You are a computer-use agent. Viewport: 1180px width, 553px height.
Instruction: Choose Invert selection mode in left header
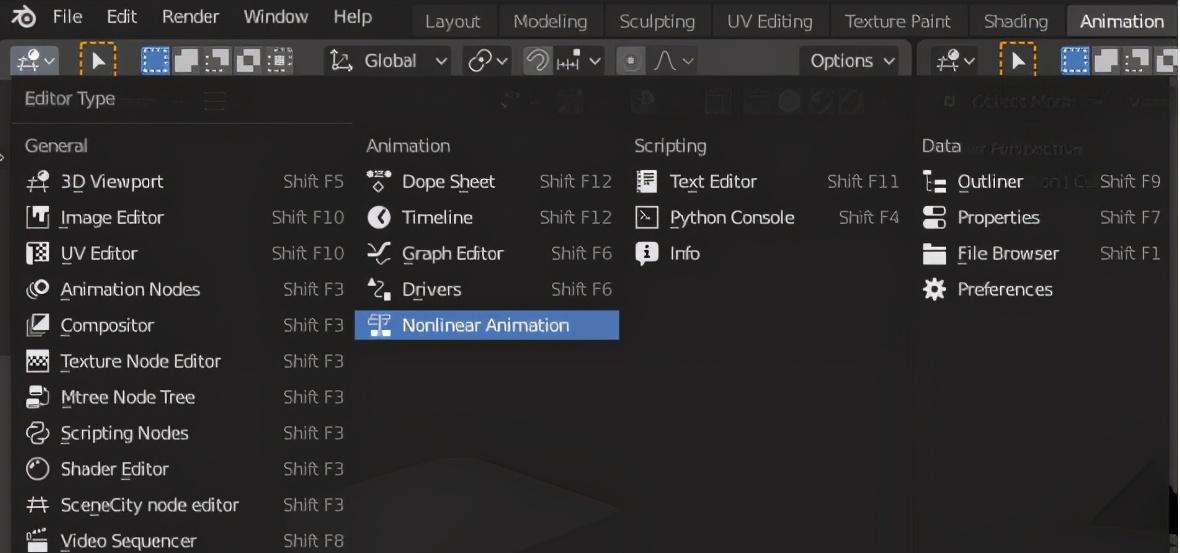point(248,61)
